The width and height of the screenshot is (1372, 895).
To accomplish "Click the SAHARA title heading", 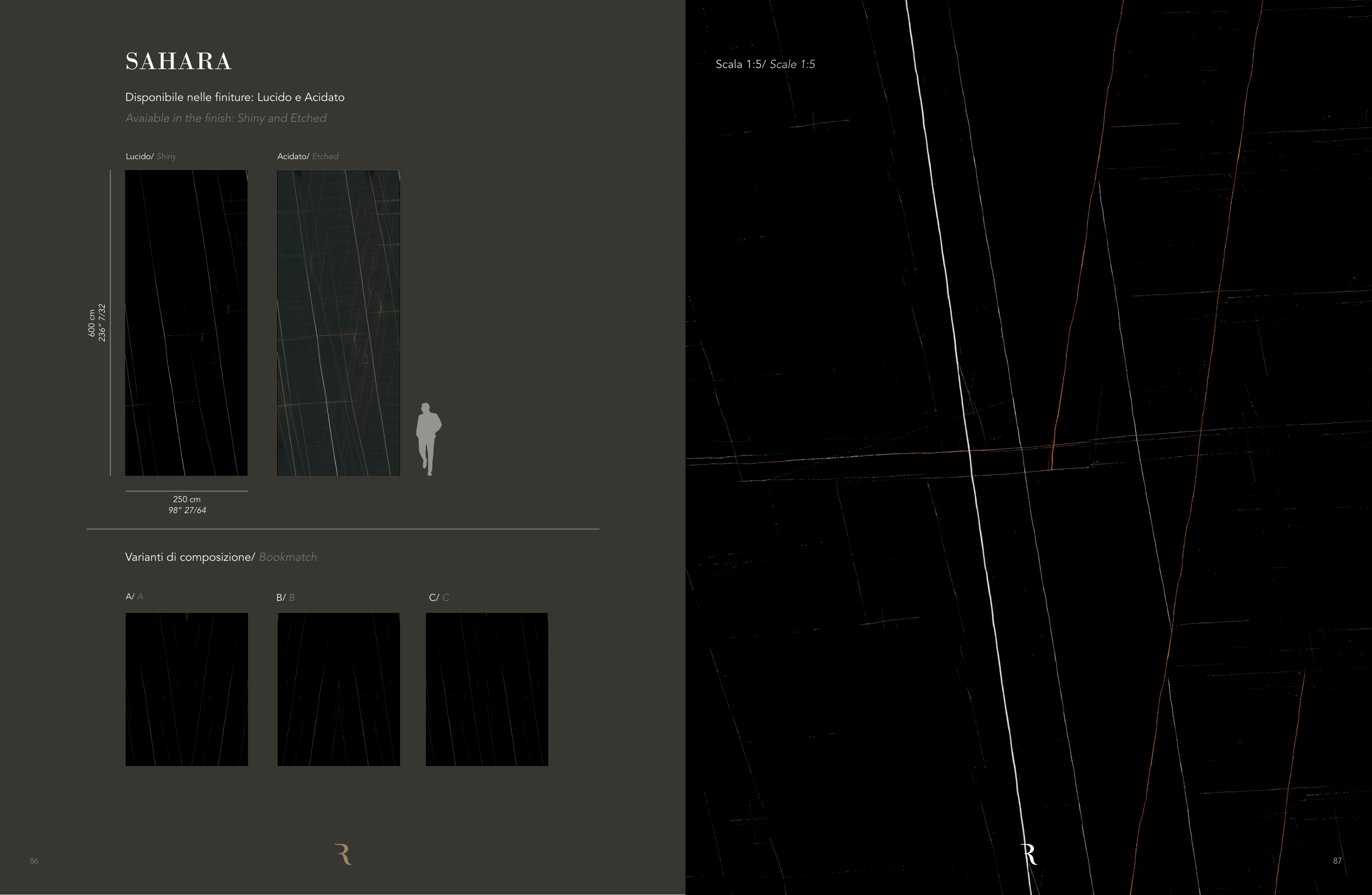I will (179, 61).
